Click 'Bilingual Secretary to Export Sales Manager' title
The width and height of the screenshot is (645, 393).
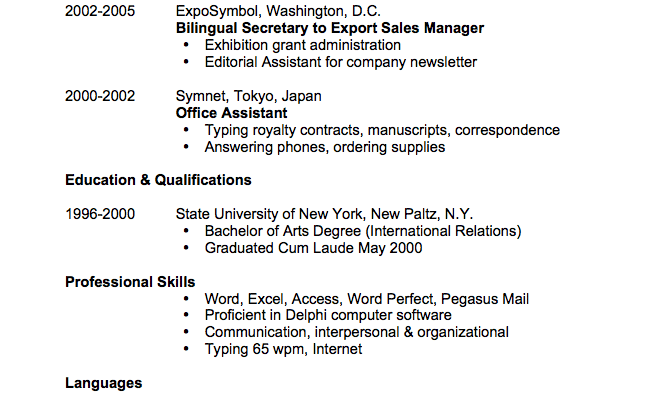[330, 28]
